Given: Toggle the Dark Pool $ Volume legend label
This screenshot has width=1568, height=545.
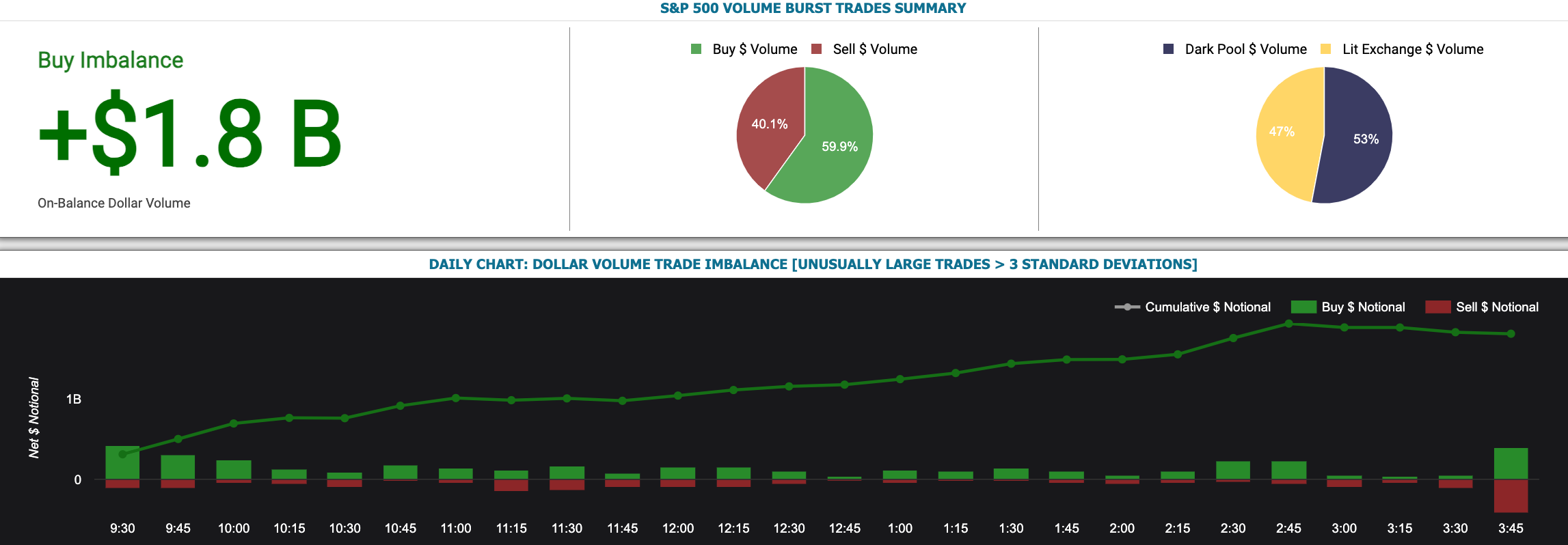Looking at the screenshot, I should click(x=1245, y=49).
